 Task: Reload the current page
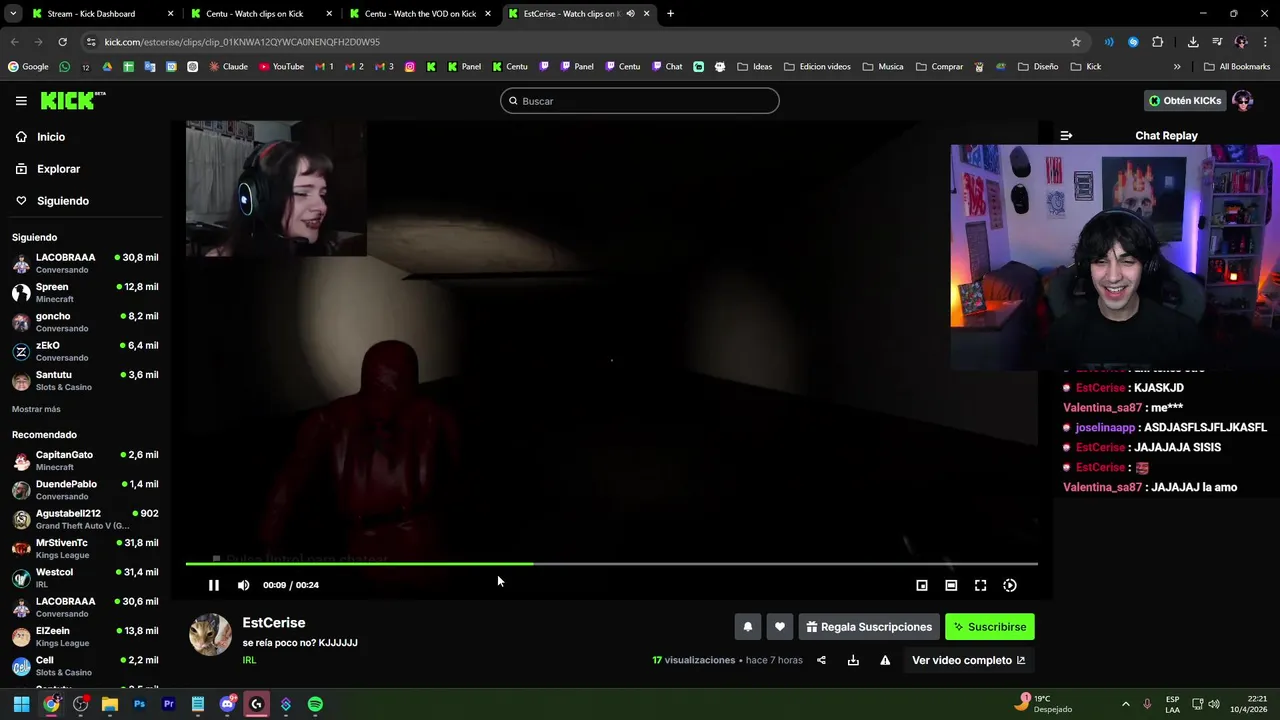click(x=62, y=42)
